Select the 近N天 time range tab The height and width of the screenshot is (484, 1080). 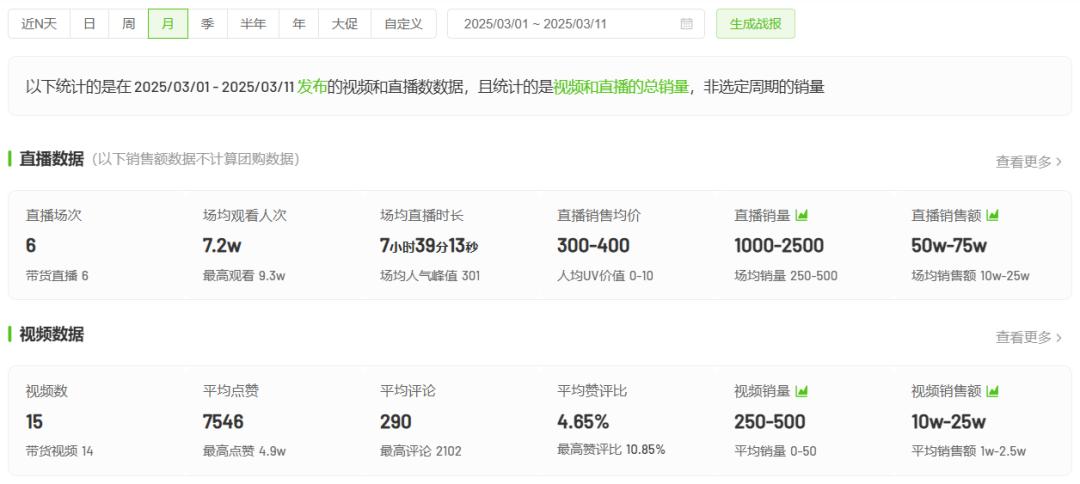coord(39,24)
